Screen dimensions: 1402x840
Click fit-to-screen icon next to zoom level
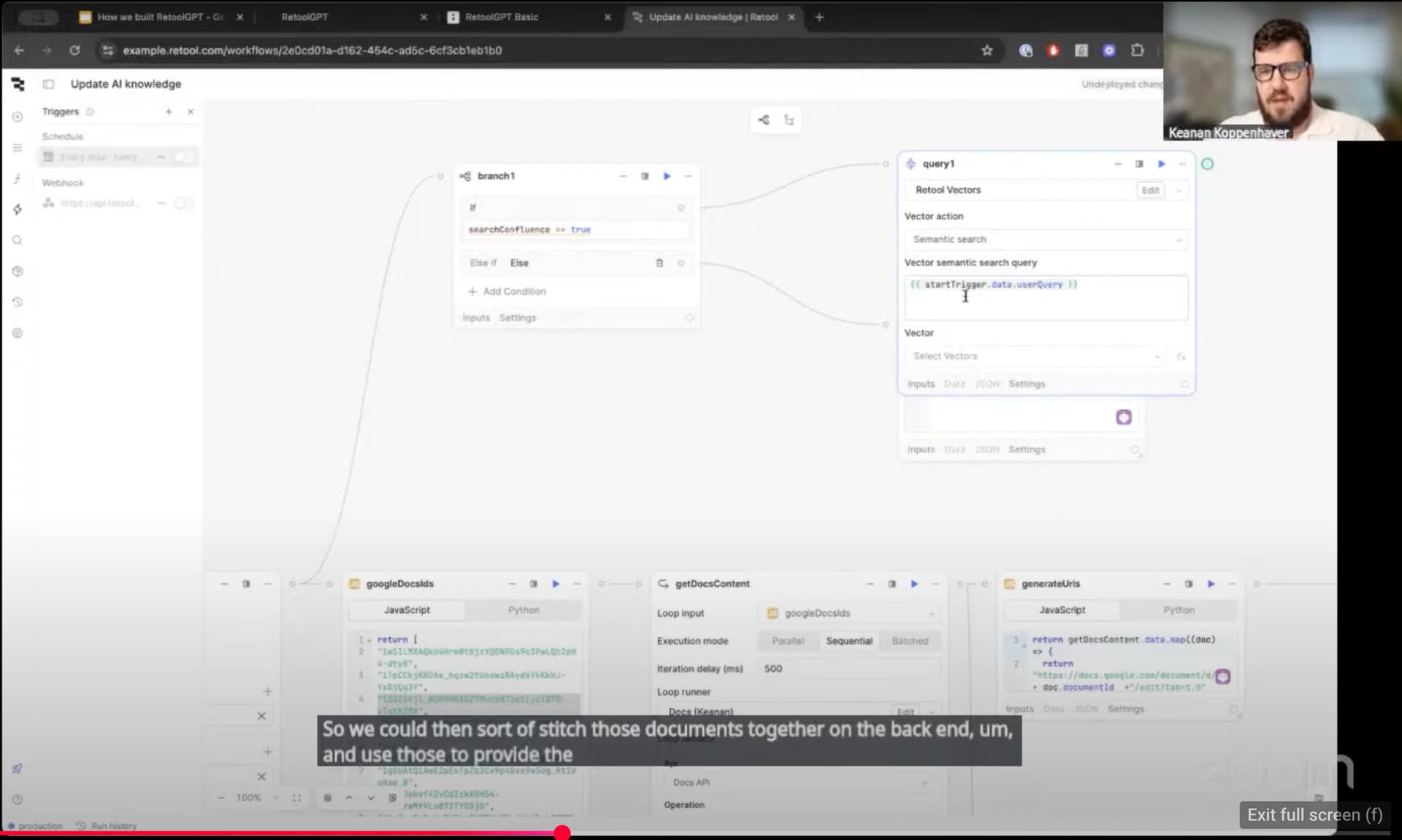point(296,798)
